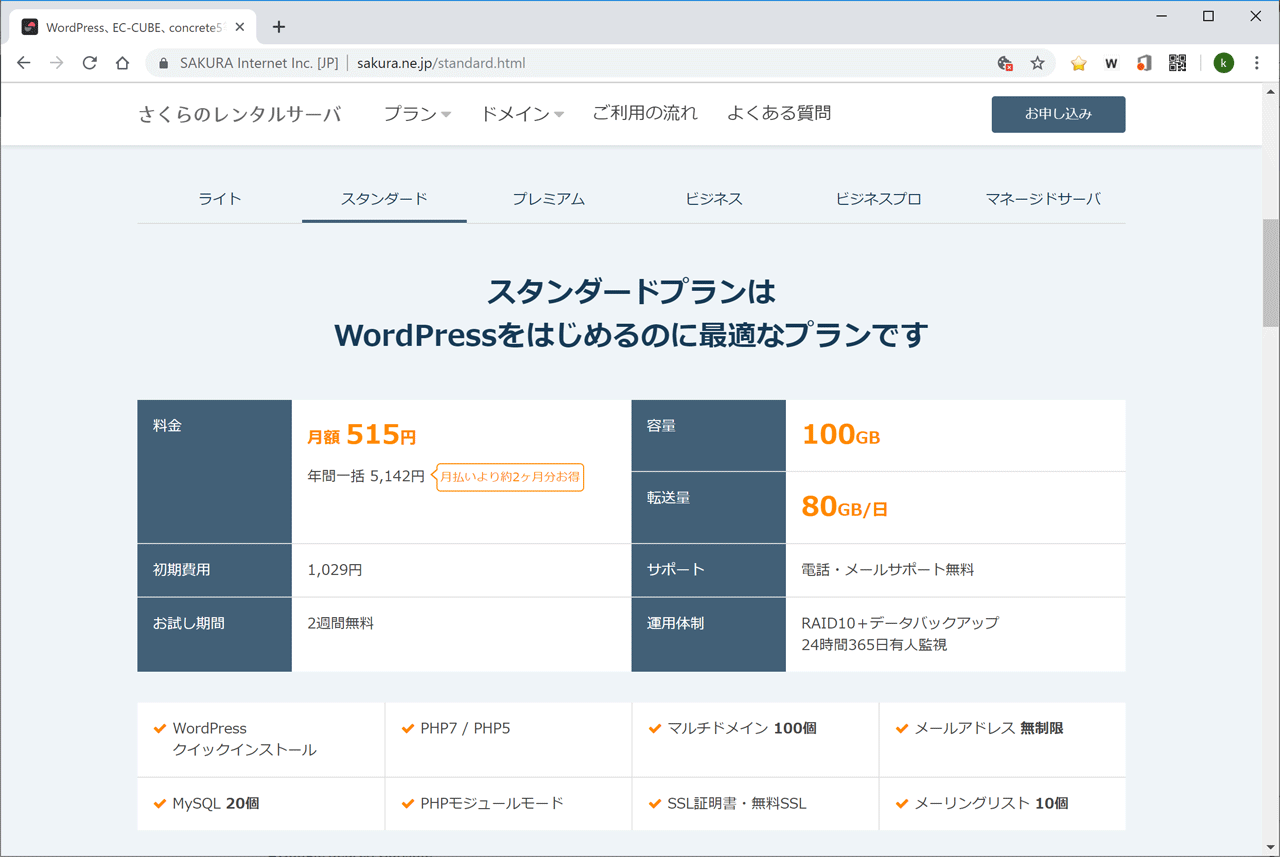Switch to the ビジネス plan tab
Image resolution: width=1280 pixels, height=857 pixels.
pos(714,199)
